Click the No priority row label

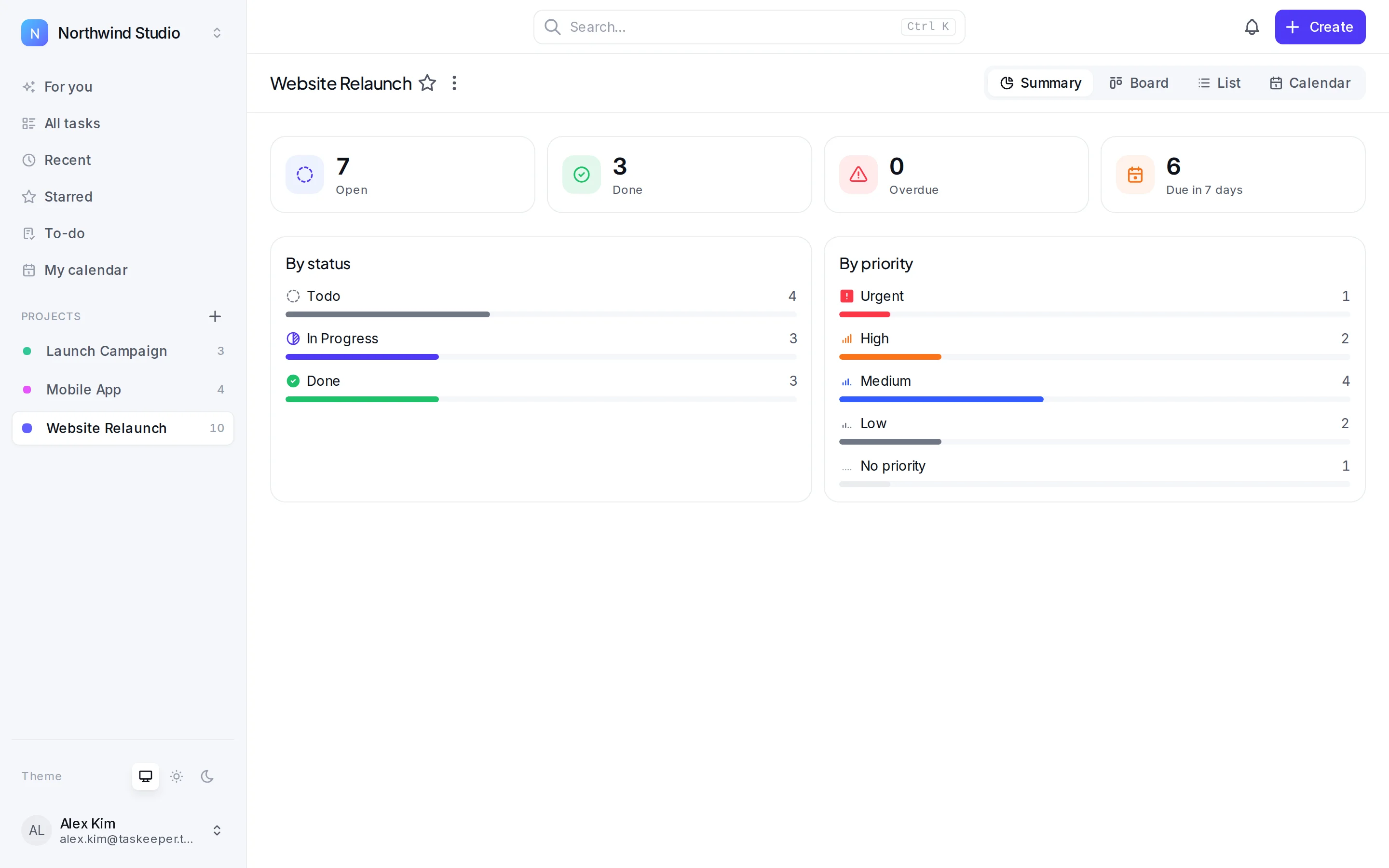[x=893, y=466]
